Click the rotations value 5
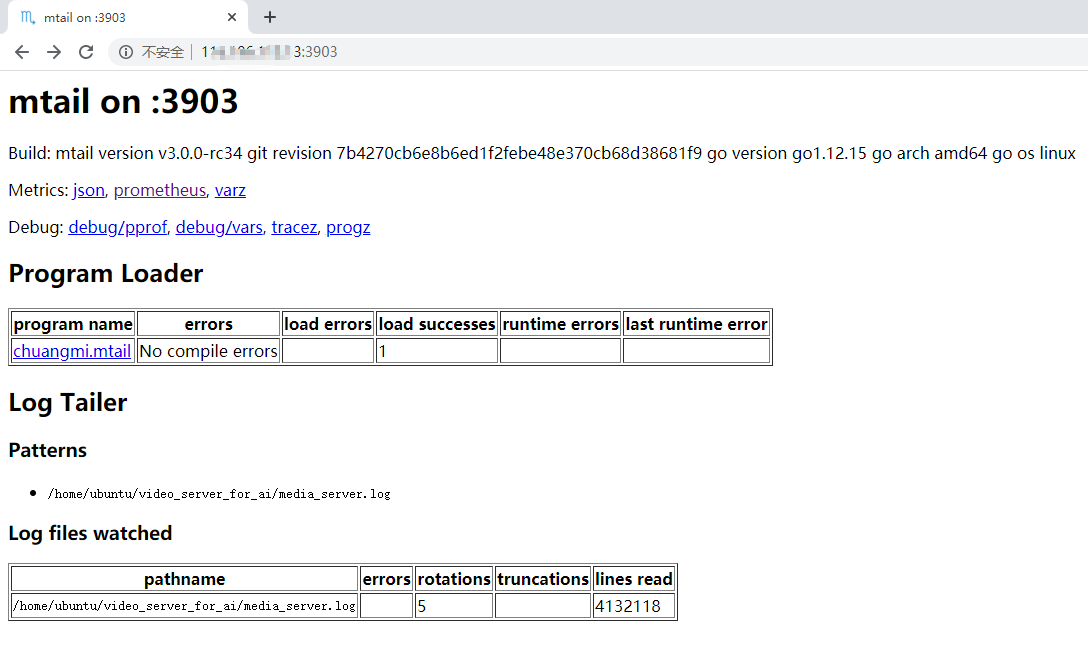This screenshot has width=1088, height=652. pyautogui.click(x=454, y=606)
